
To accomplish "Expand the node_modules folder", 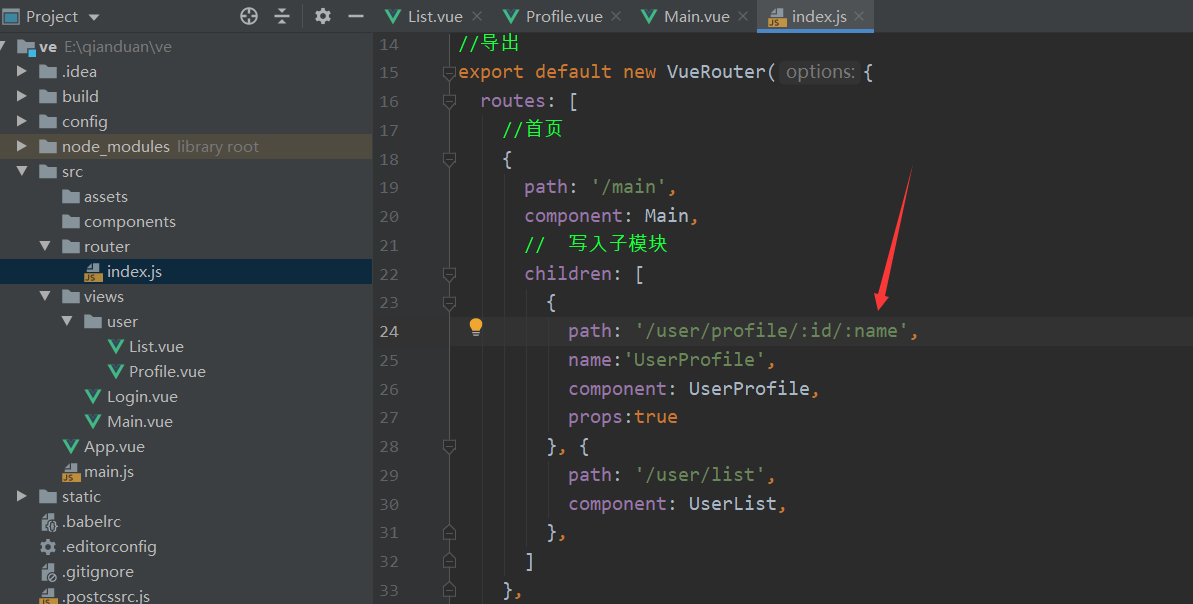I will click(22, 146).
